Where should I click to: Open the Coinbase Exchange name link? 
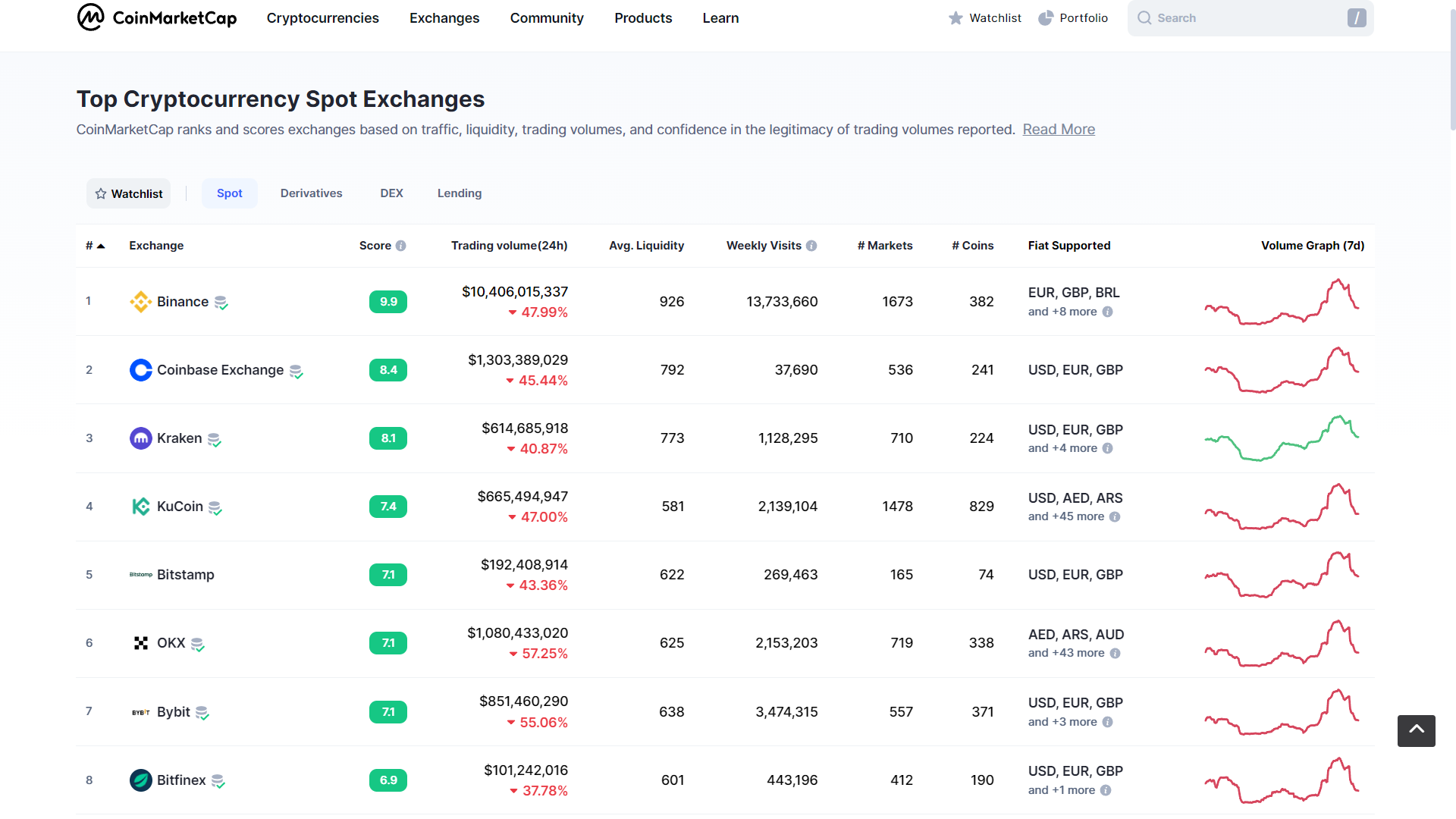coord(220,370)
